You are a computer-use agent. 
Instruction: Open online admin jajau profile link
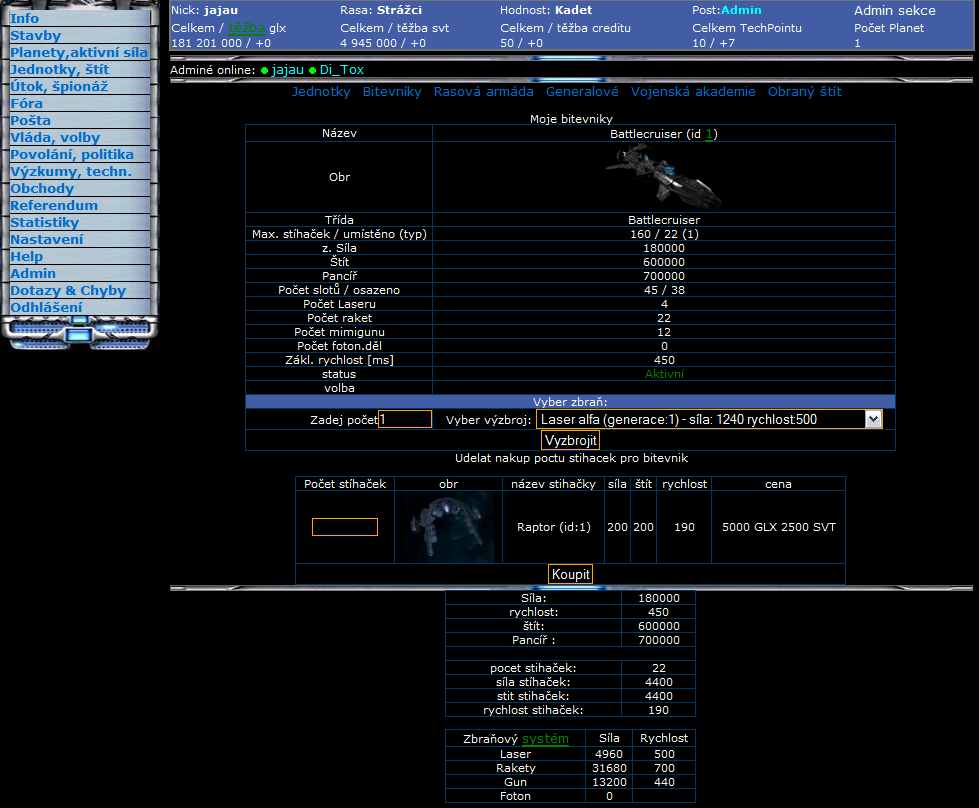[x=288, y=70]
